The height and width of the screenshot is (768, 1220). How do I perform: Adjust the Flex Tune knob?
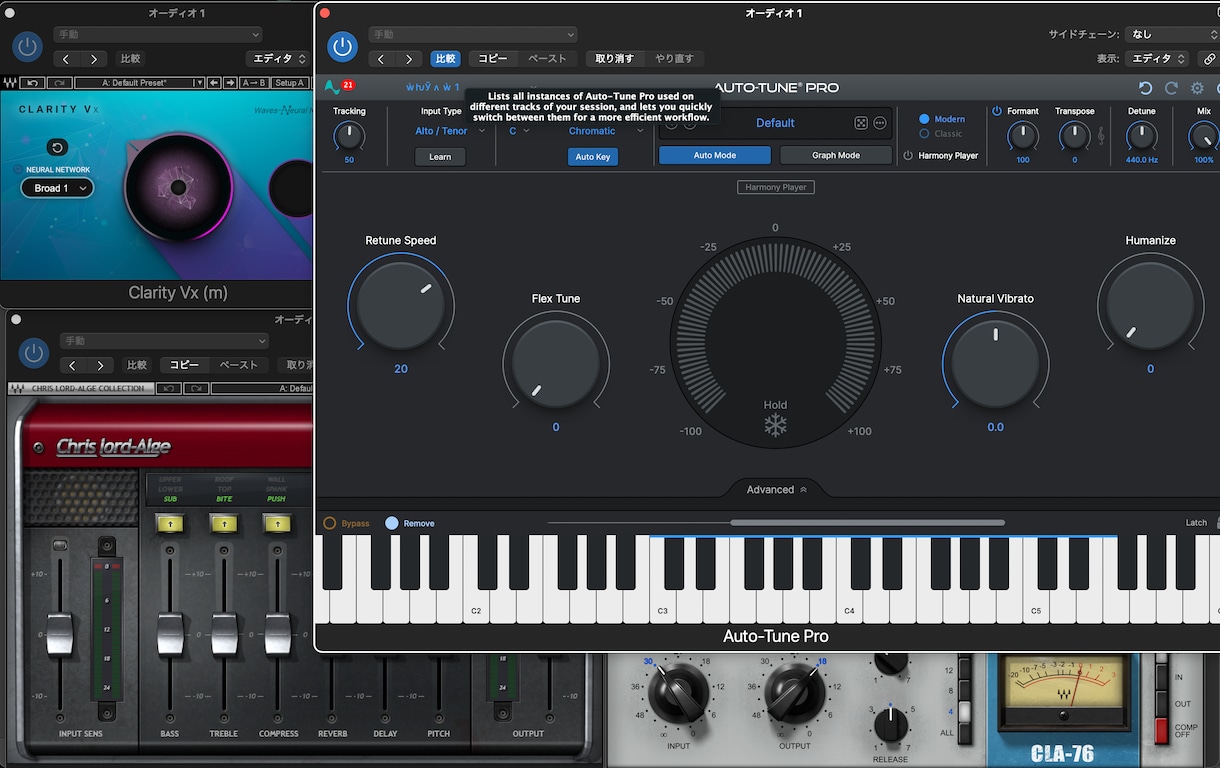tap(556, 363)
